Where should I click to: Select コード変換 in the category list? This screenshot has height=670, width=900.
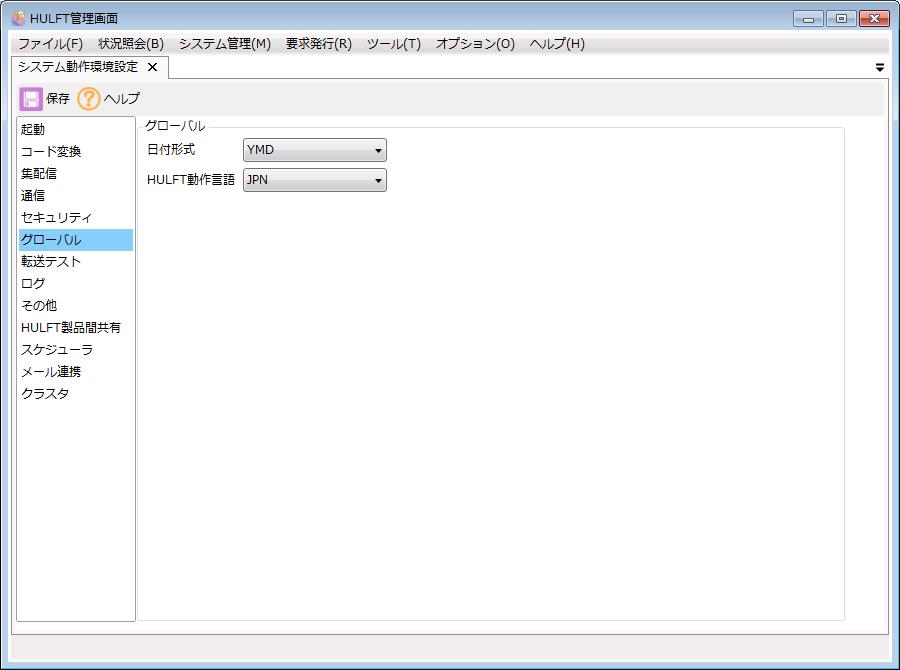[76, 152]
